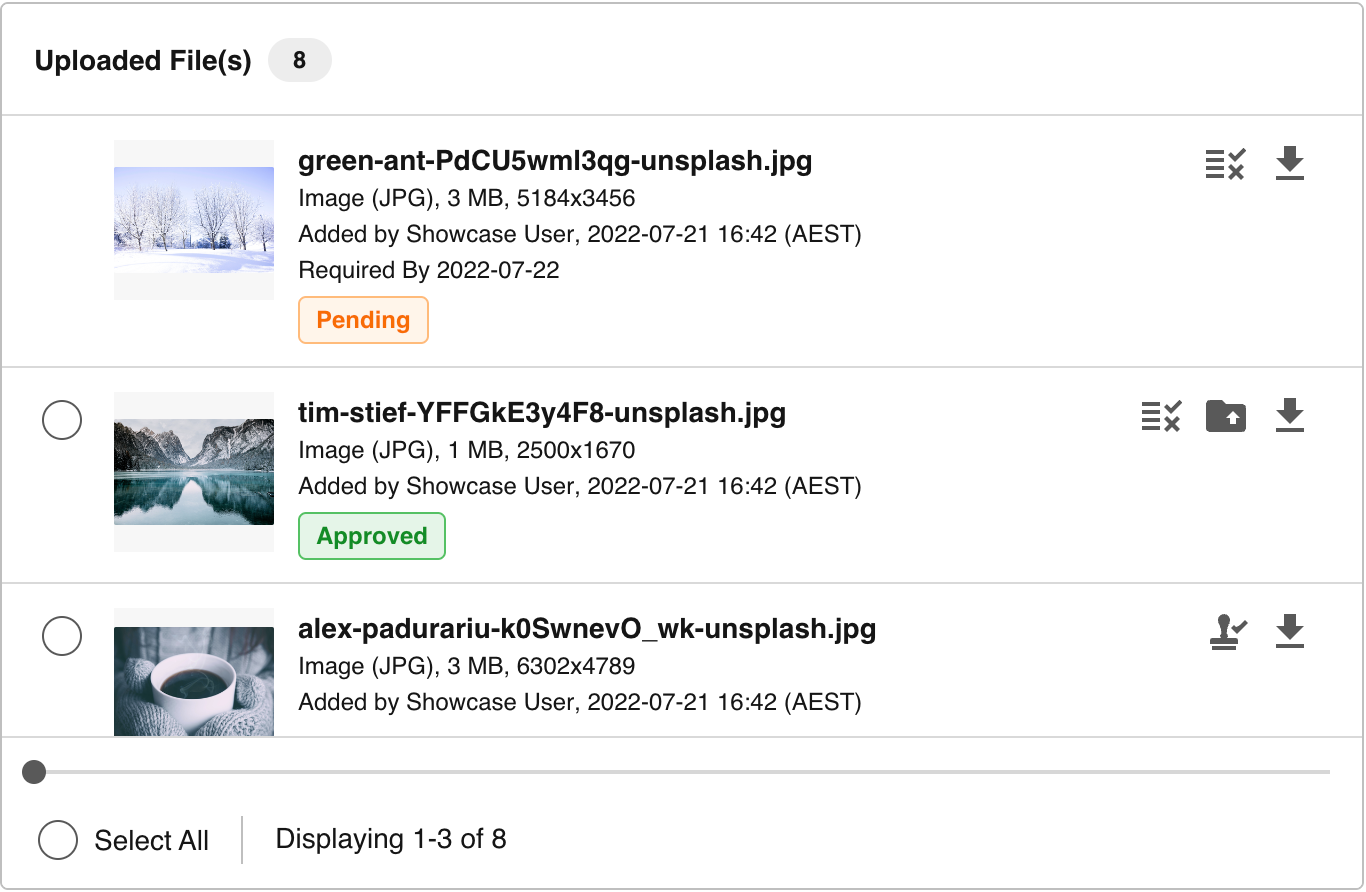1366x892 pixels.
Task: Toggle the Select All radio button
Action: [x=58, y=840]
